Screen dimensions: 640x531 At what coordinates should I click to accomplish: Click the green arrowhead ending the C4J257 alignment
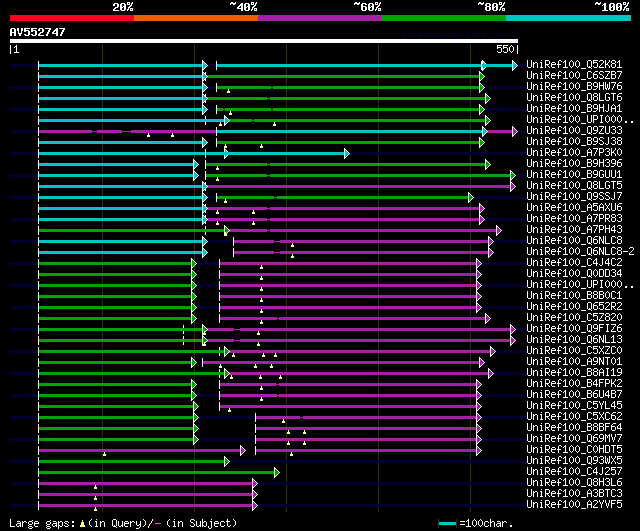[277, 473]
